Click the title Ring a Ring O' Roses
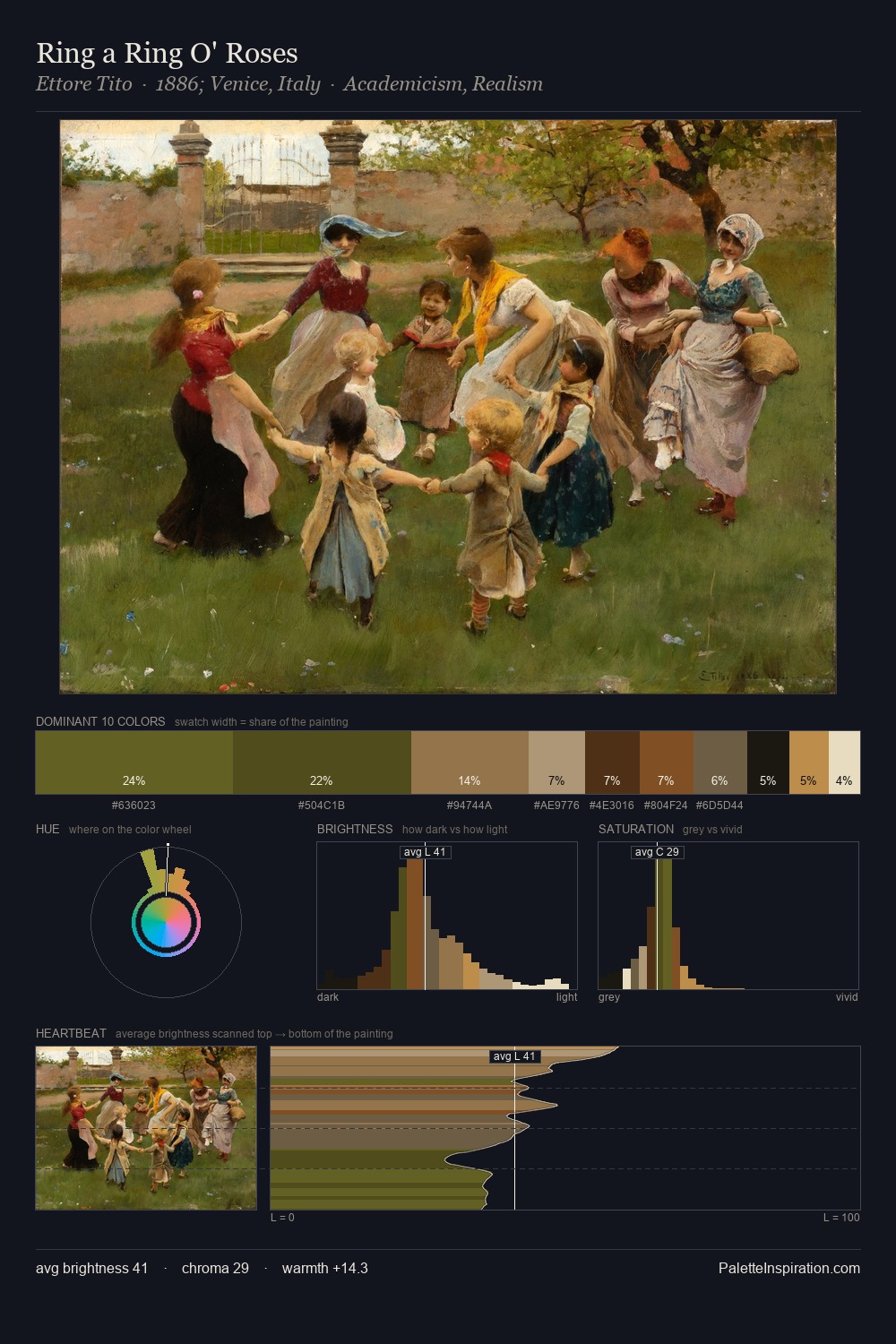Screen dimensions: 896x1344 167,53
